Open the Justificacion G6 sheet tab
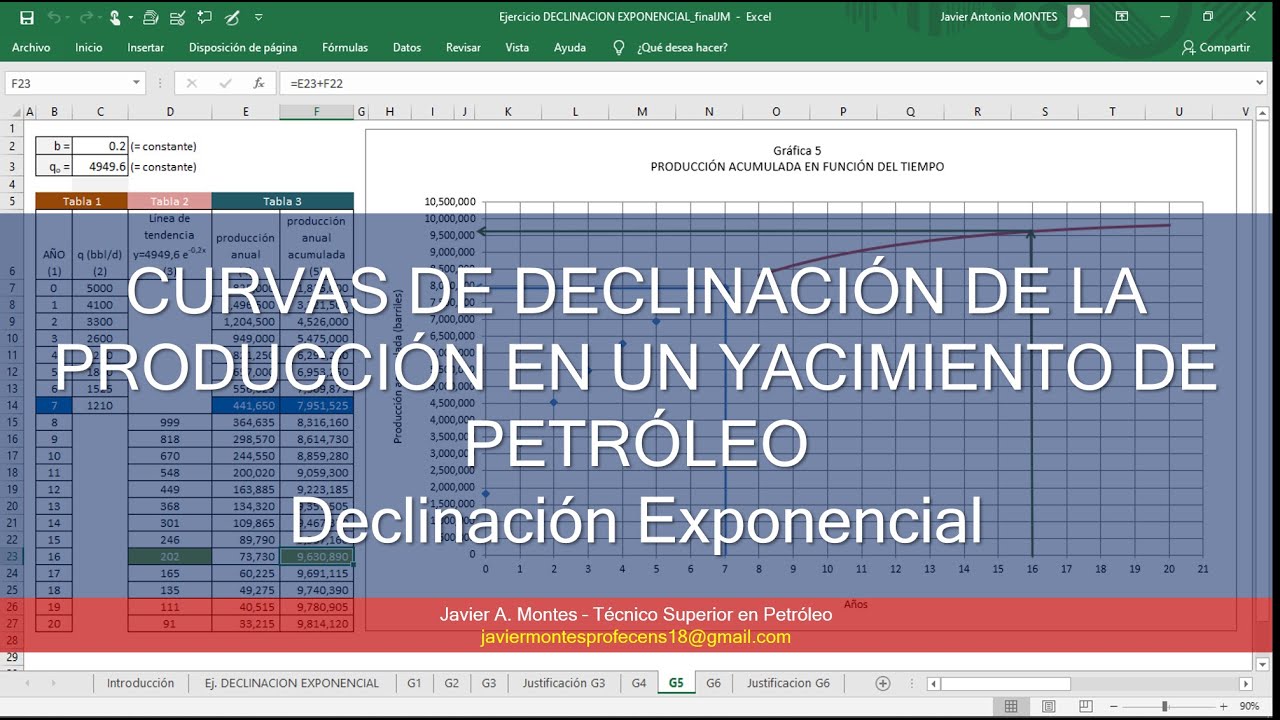Viewport: 1280px width, 720px height. tap(788, 683)
